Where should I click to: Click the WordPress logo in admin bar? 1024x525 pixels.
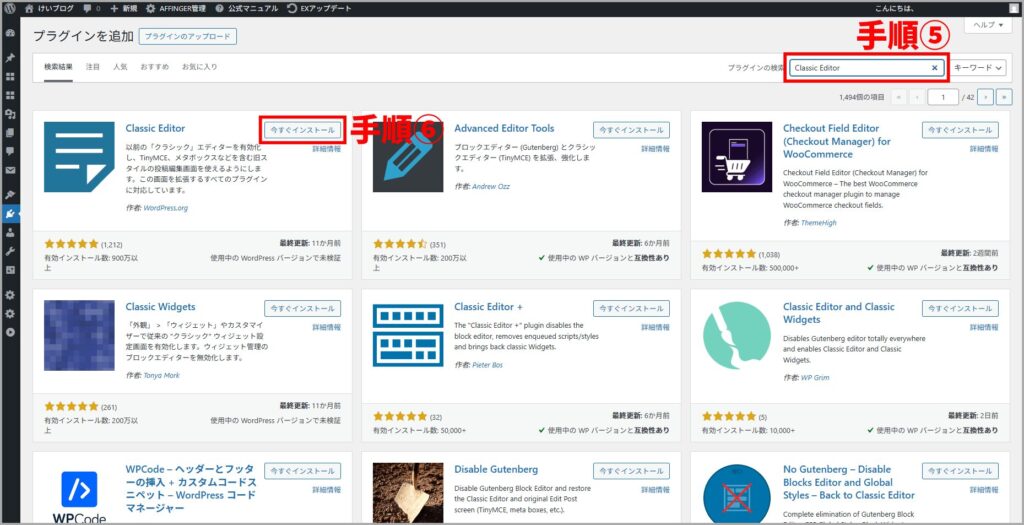tap(10, 8)
